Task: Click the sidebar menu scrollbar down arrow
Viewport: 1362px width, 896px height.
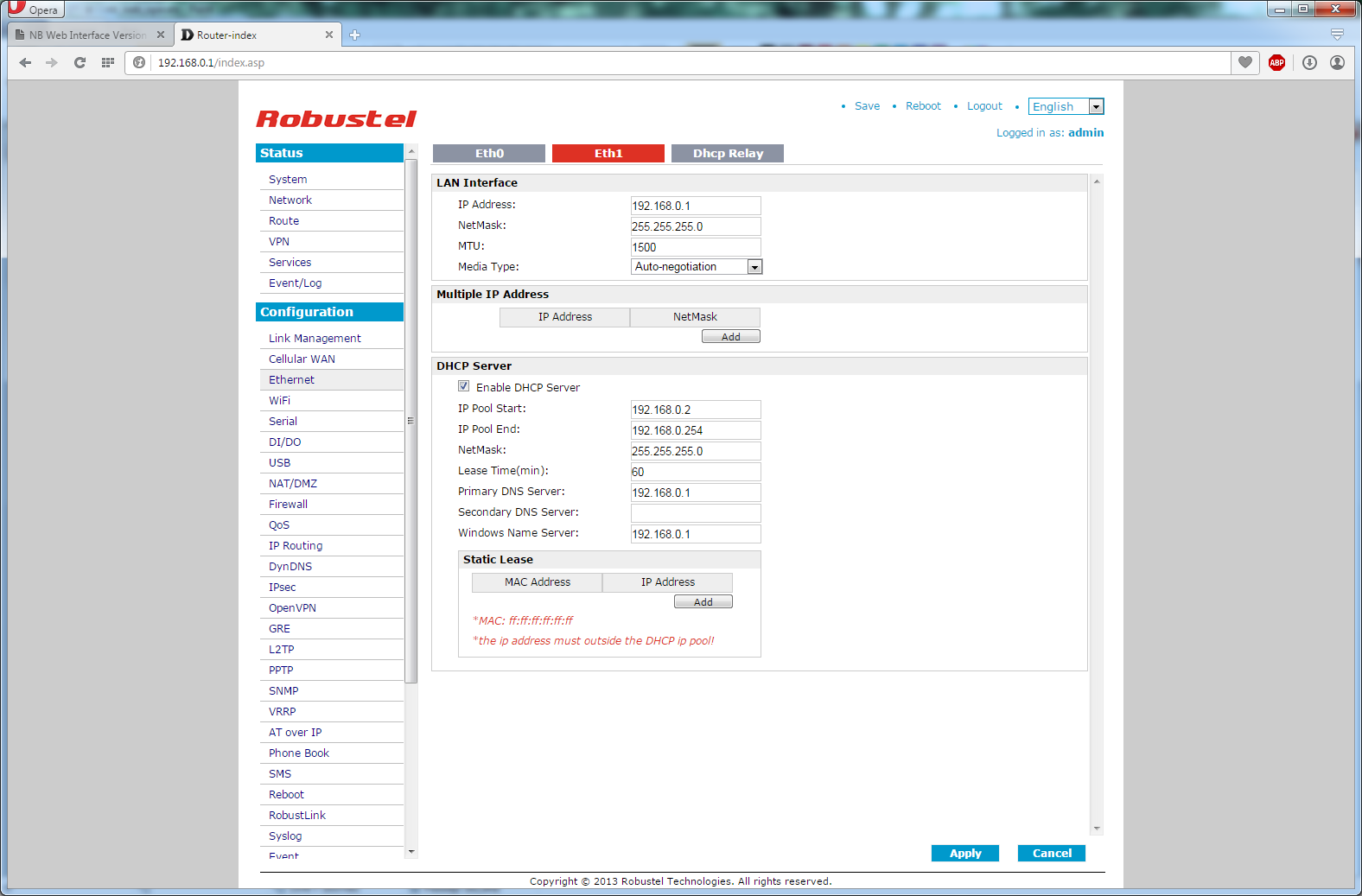Action: tap(411, 852)
